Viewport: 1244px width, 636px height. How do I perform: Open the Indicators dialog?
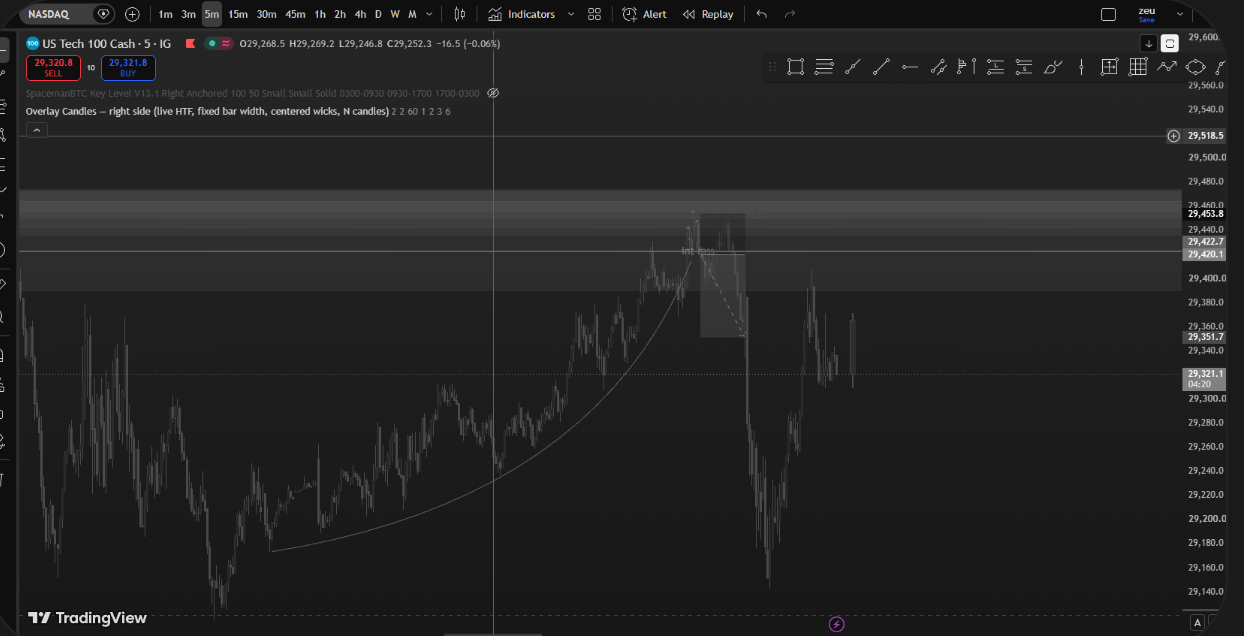click(521, 14)
